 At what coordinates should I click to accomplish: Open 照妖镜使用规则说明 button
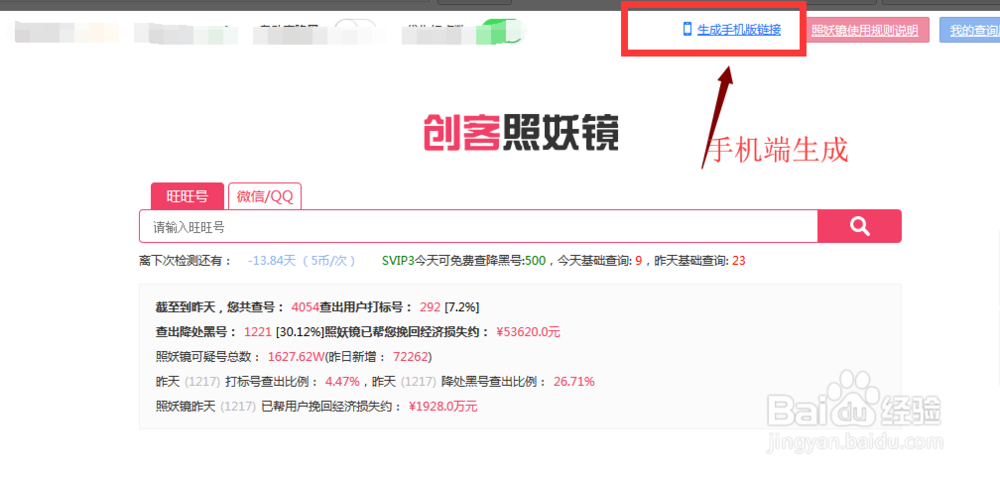pyautogui.click(x=865, y=30)
